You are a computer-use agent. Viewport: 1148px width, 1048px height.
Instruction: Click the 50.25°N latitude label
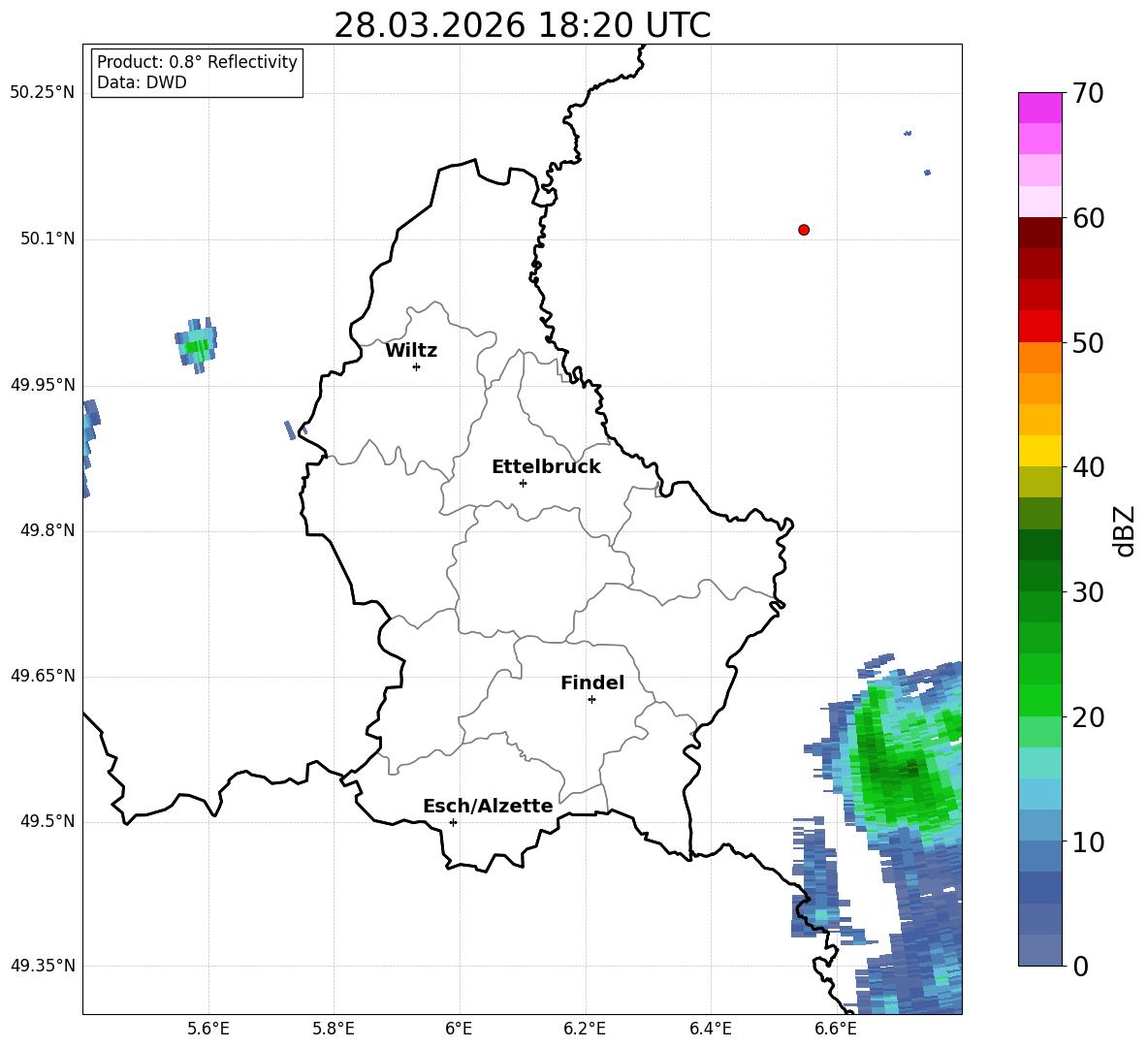43,93
